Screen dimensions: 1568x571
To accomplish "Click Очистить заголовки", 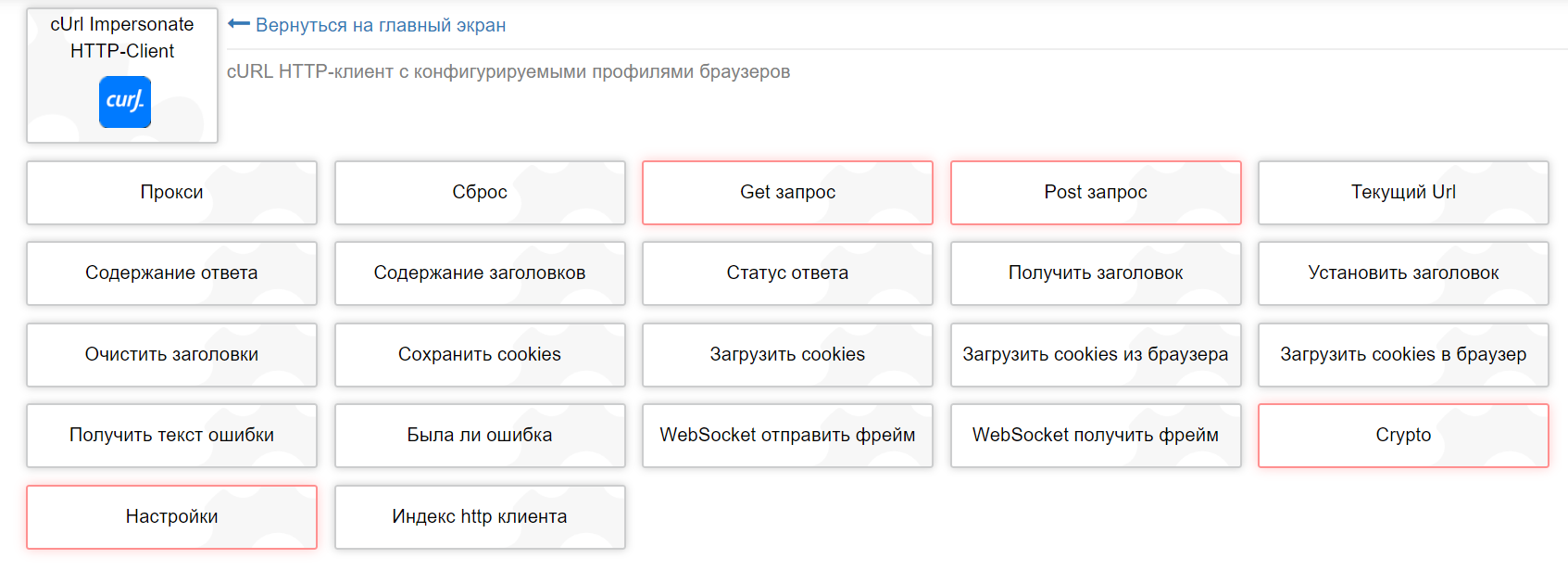I will [171, 355].
